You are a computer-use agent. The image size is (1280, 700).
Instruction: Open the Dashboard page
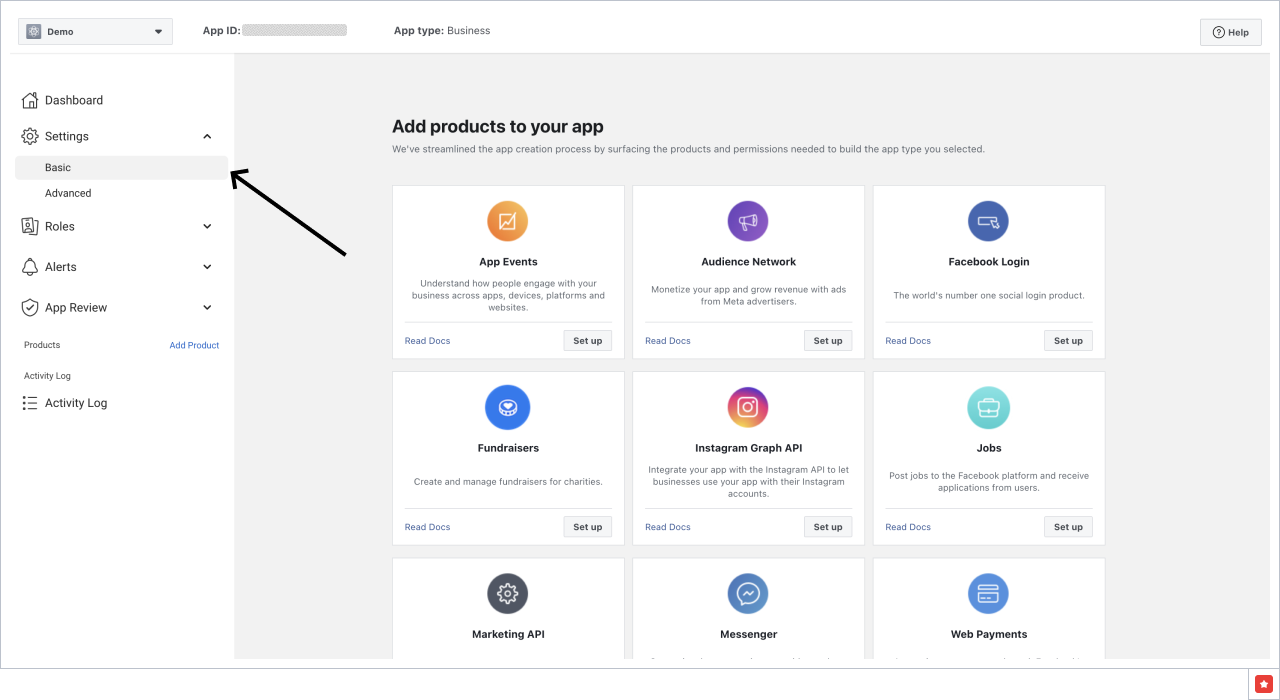[x=74, y=100]
